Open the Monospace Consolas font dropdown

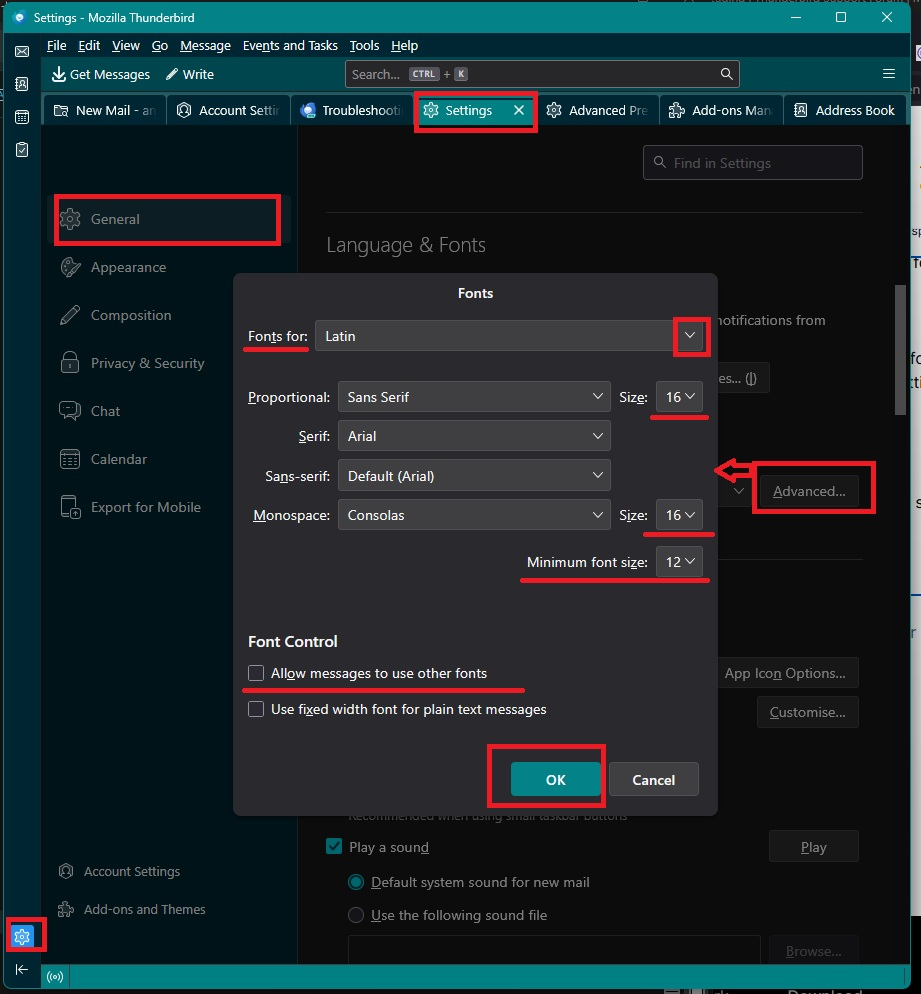(x=474, y=515)
